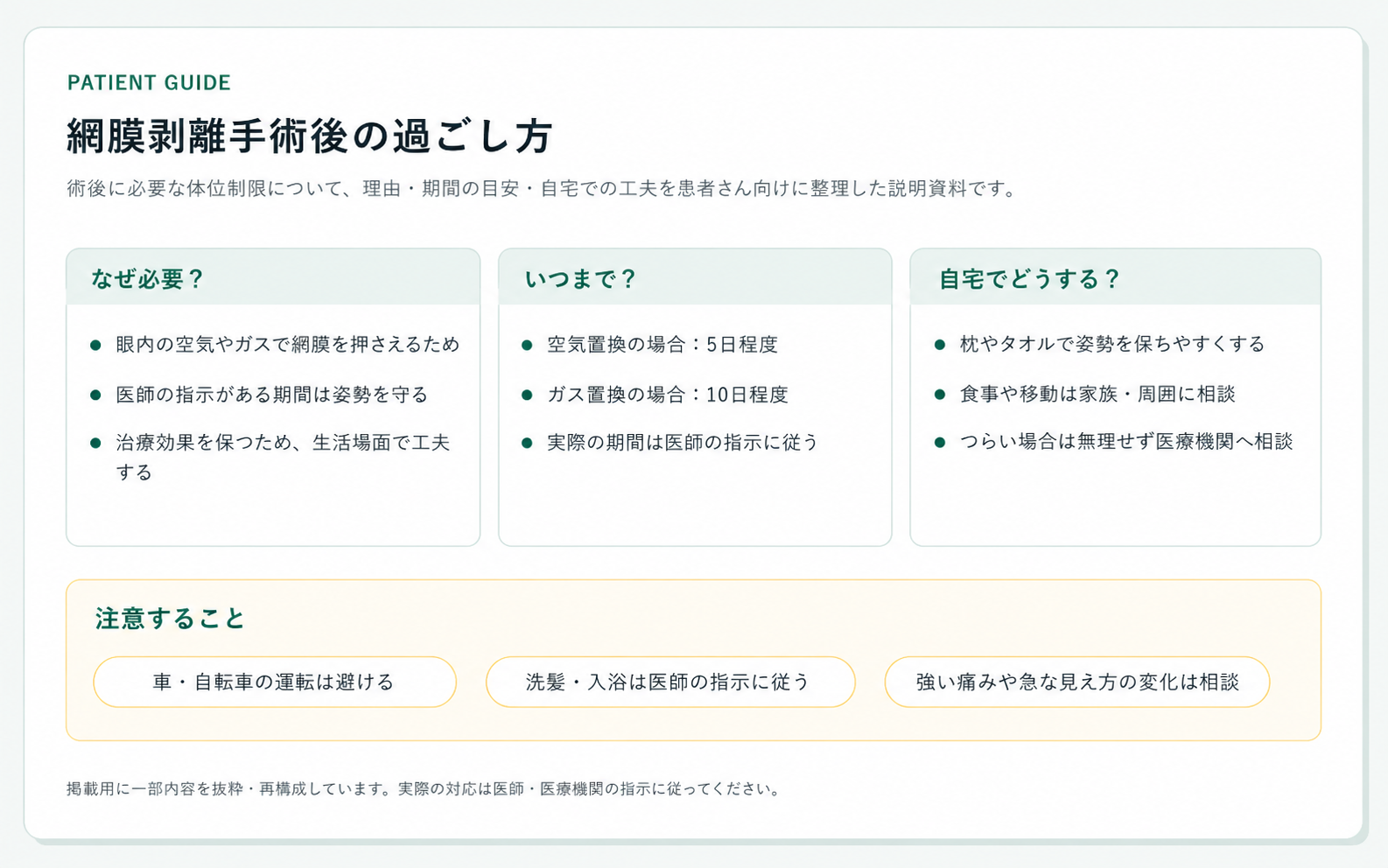Viewport: 1388px width, 868px height.
Task: Select the "車・自転車の運転は避ける" pill
Action: [275, 682]
